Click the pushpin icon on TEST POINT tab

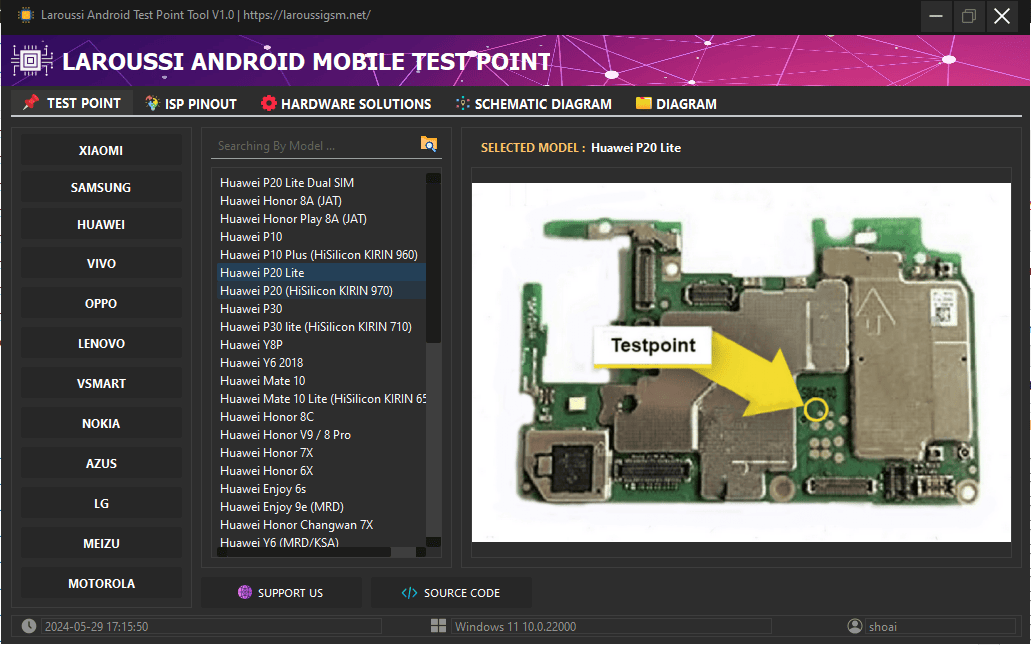tap(32, 102)
